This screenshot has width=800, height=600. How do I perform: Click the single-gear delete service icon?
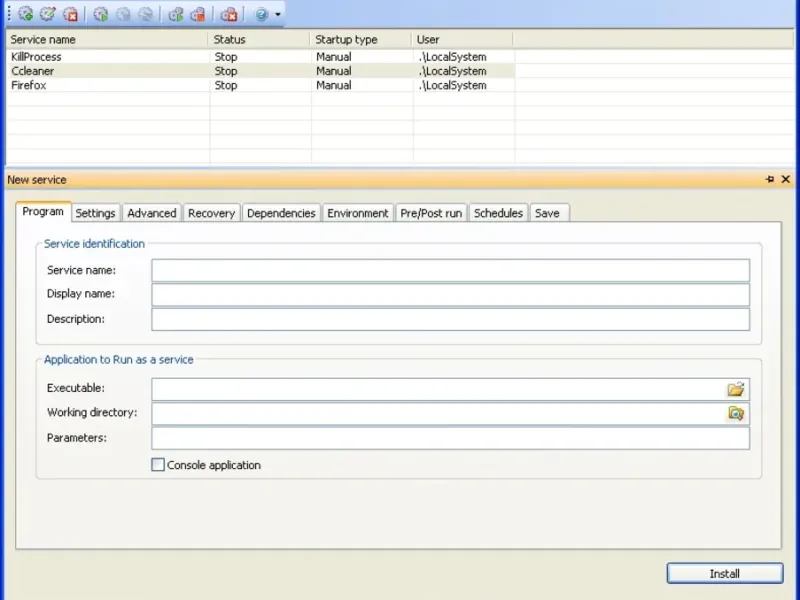click(x=70, y=14)
